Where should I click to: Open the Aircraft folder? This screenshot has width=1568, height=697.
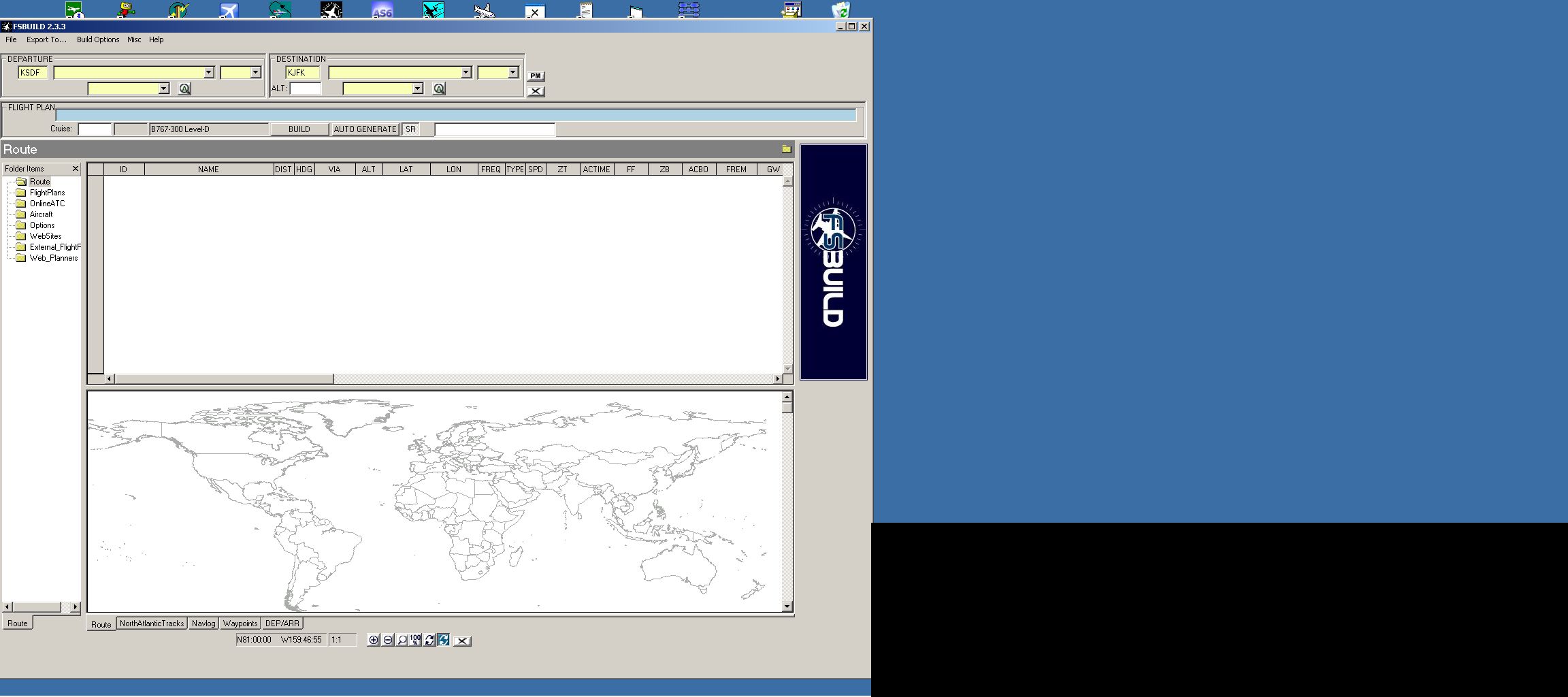[41, 214]
